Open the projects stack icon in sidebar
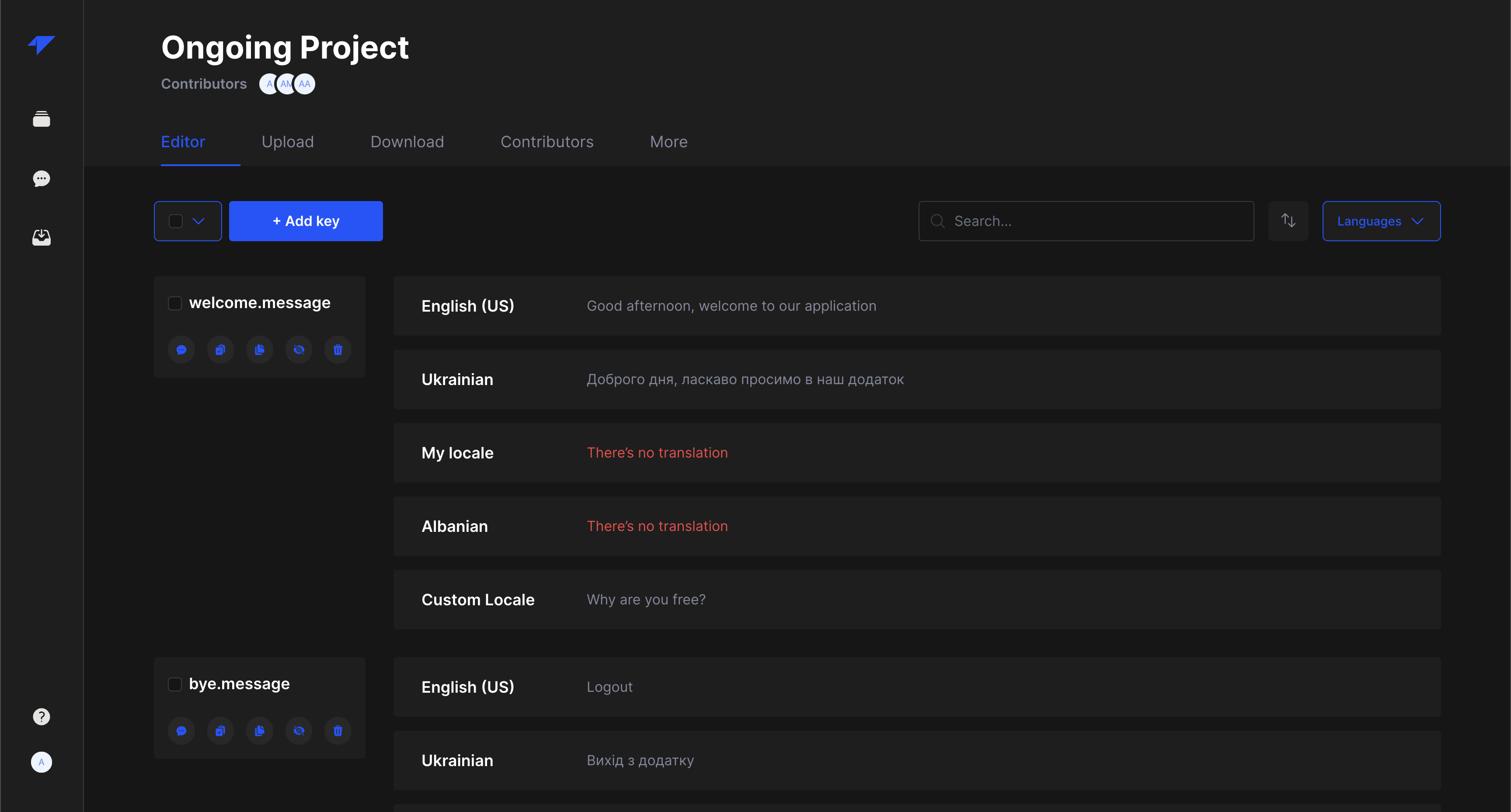Screen dimensions: 1511x812 (41, 119)
